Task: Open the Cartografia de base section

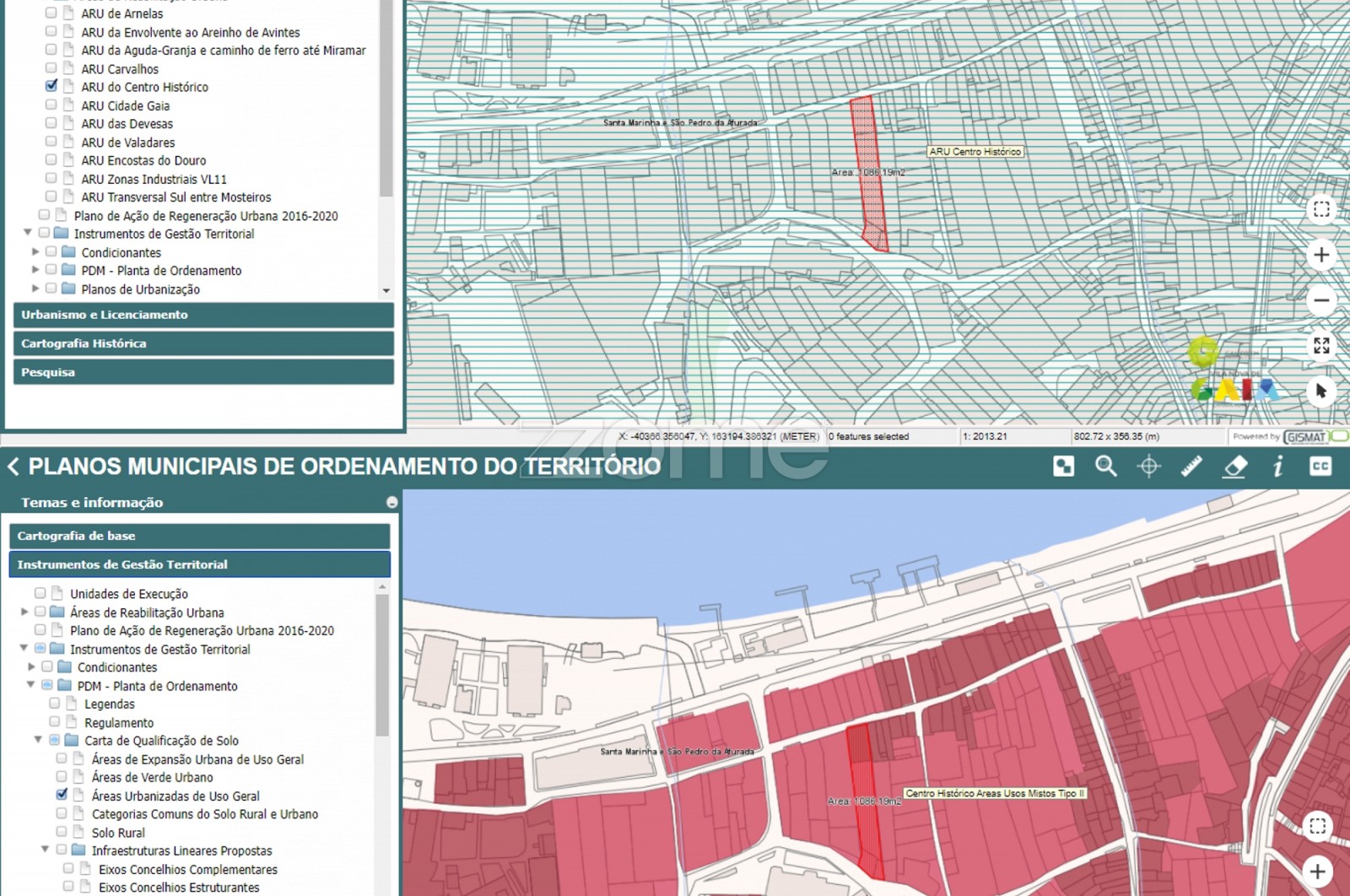Action: tap(199, 536)
